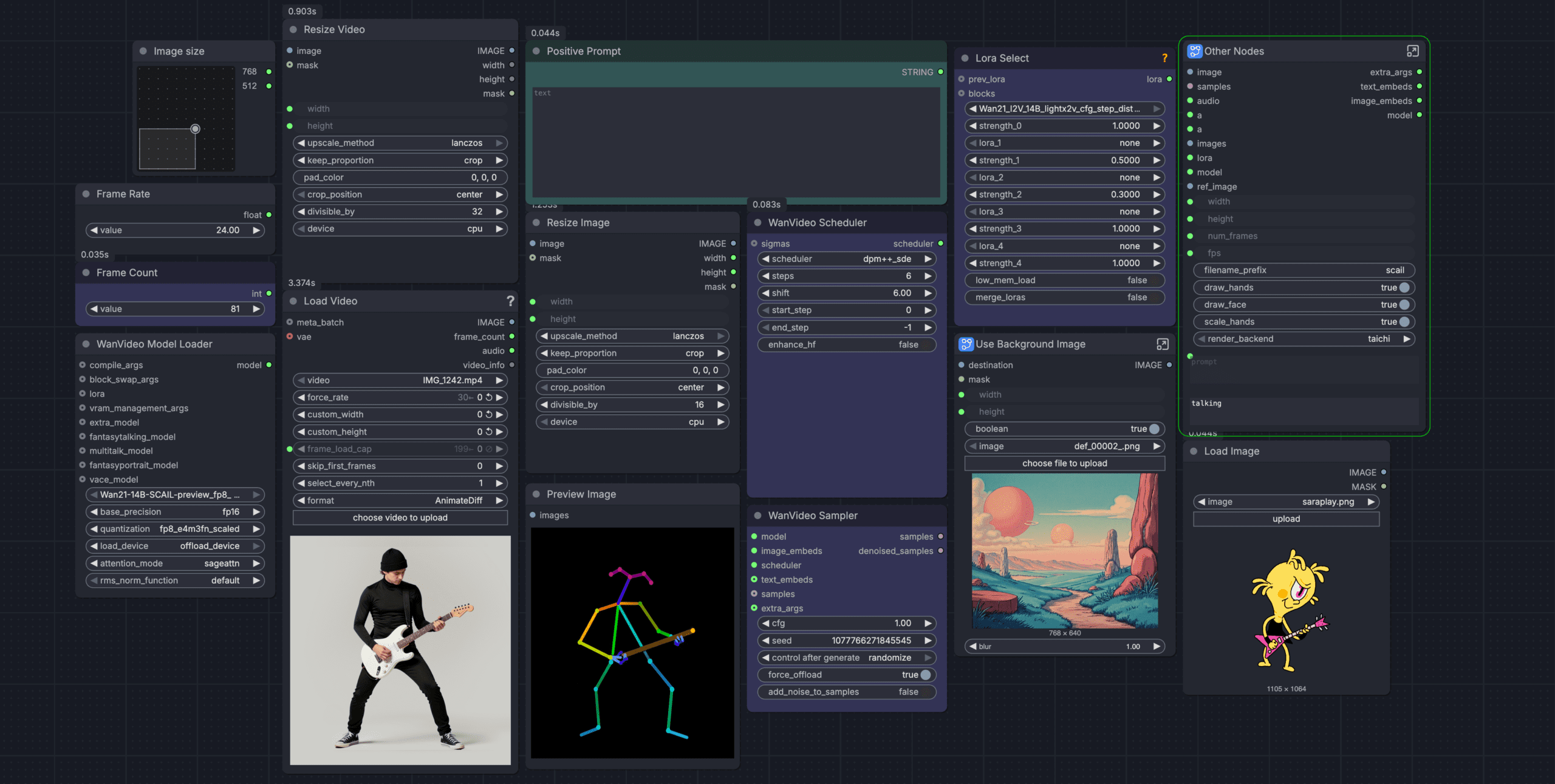
Task: Click the Lora Select help question mark
Action: tap(1164, 58)
